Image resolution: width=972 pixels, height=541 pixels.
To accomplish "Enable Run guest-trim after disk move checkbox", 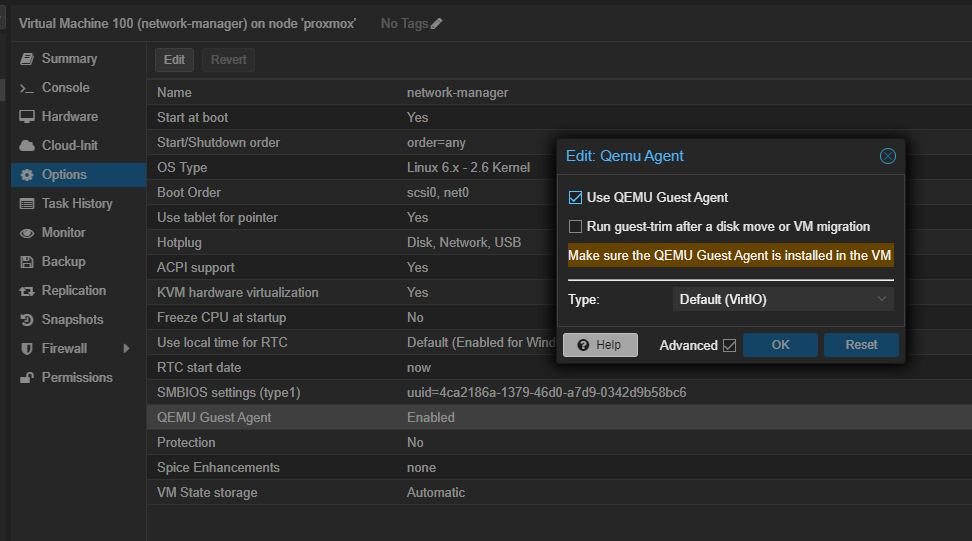I will 575,227.
